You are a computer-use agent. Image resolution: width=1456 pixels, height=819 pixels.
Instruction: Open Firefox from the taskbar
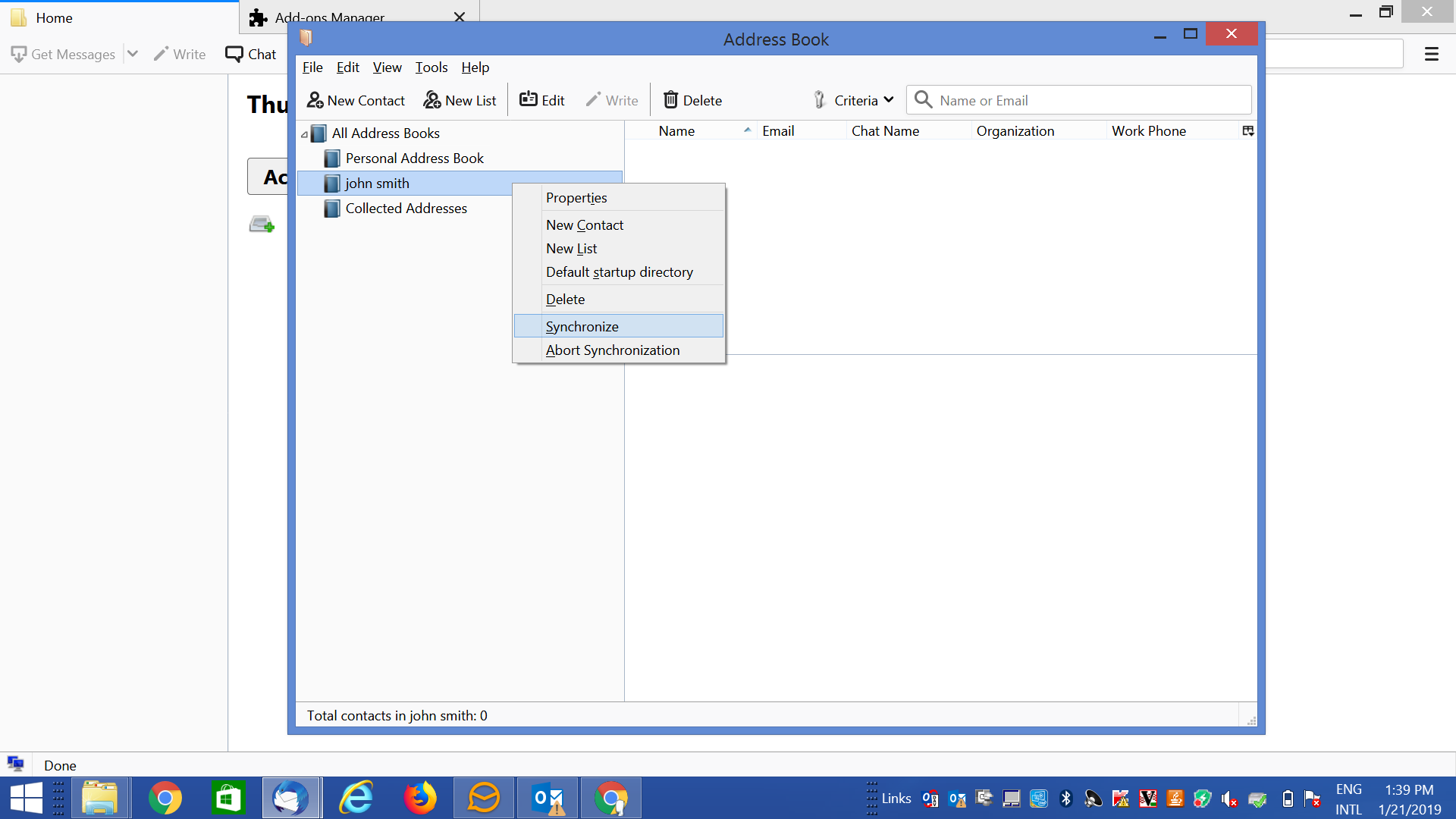click(419, 798)
